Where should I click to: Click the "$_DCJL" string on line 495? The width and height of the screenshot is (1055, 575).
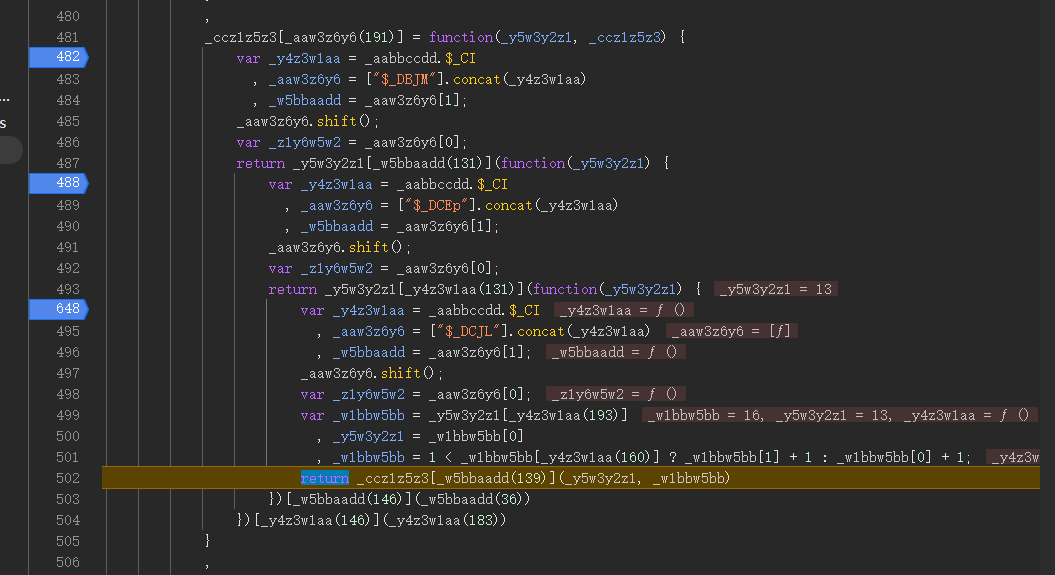[x=469, y=331]
